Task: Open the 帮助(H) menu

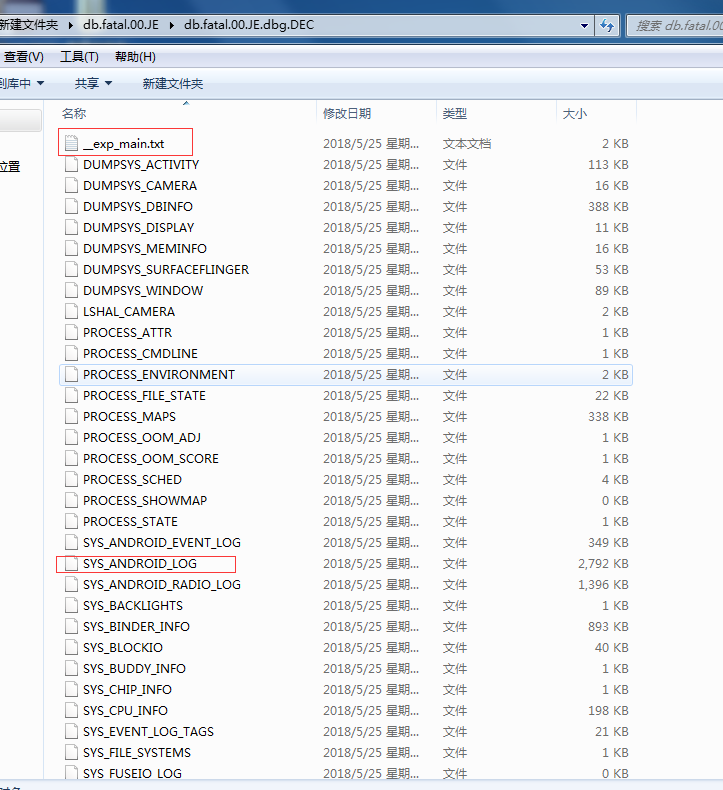Action: pos(135,57)
